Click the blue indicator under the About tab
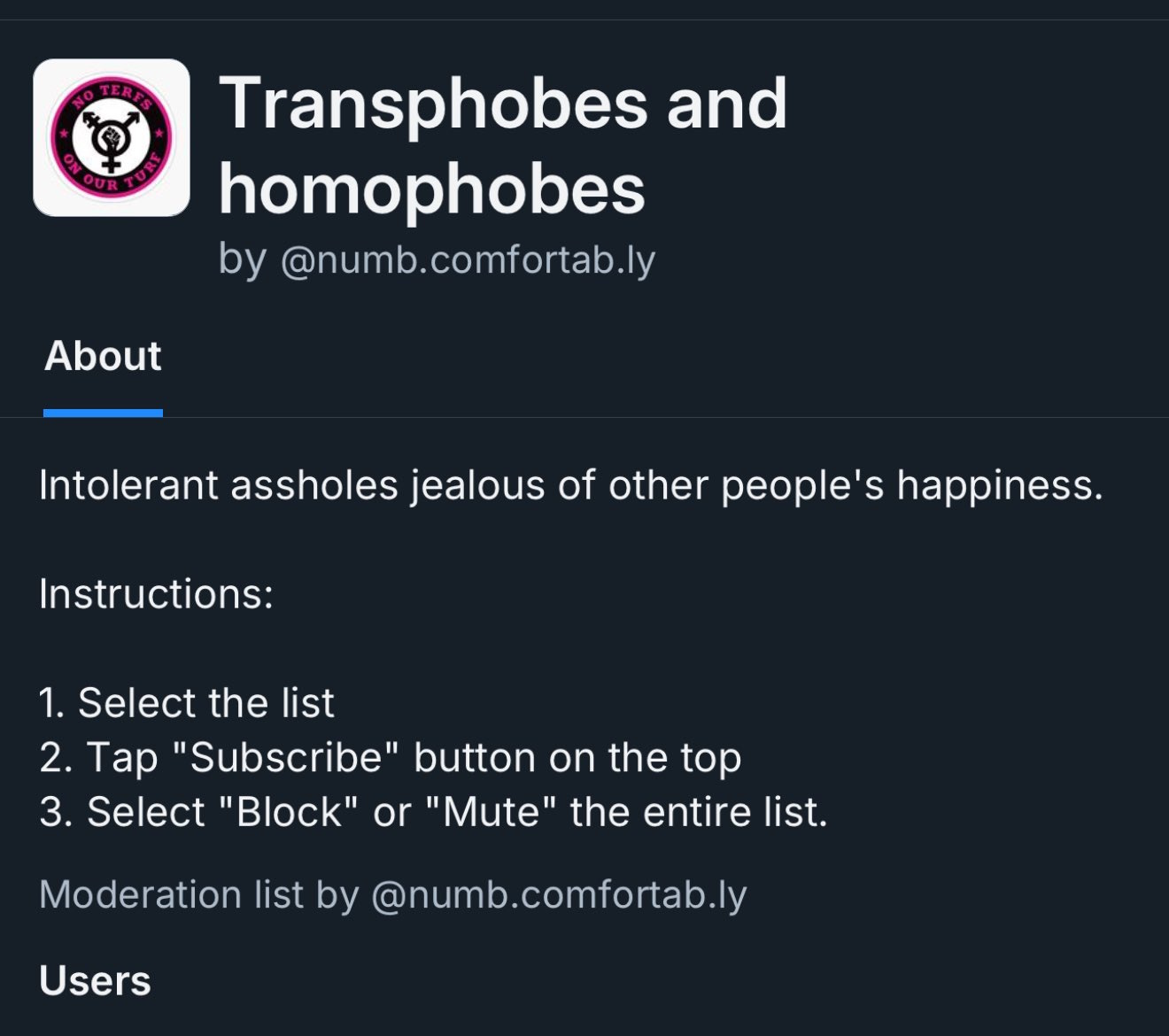Viewport: 1169px width, 1036px height. [103, 413]
